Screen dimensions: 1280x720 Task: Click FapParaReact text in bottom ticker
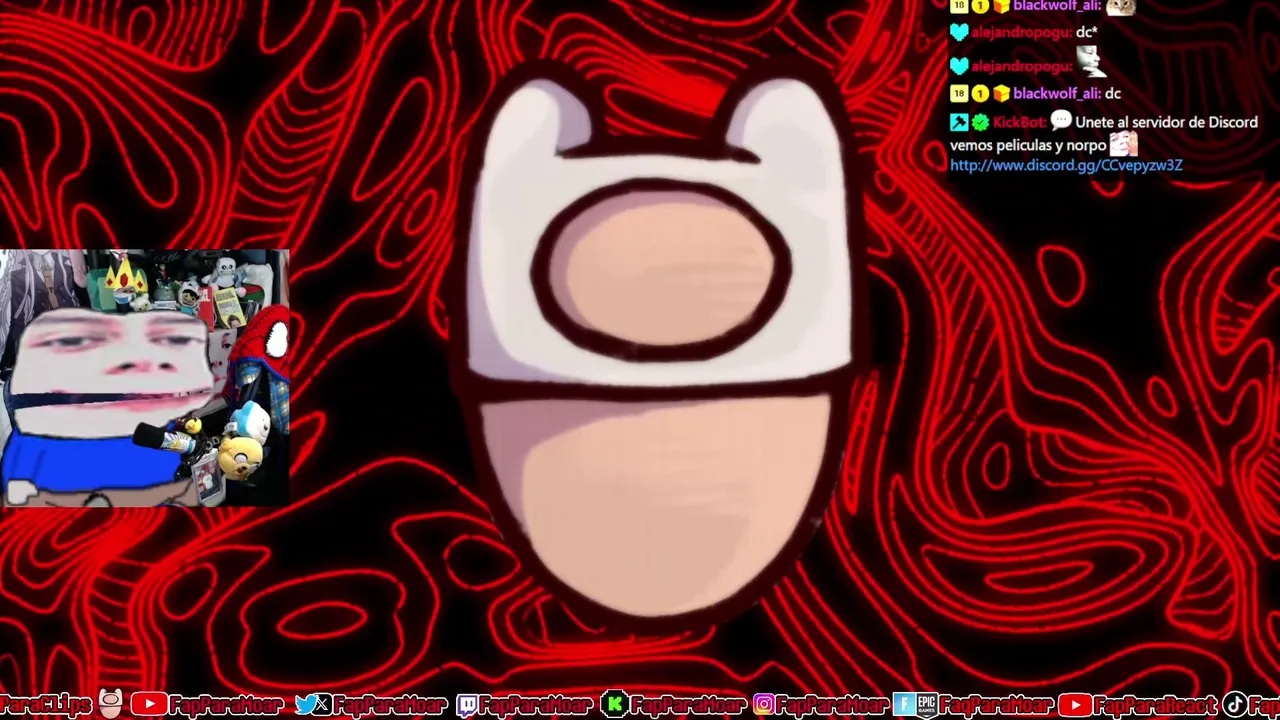(1155, 706)
